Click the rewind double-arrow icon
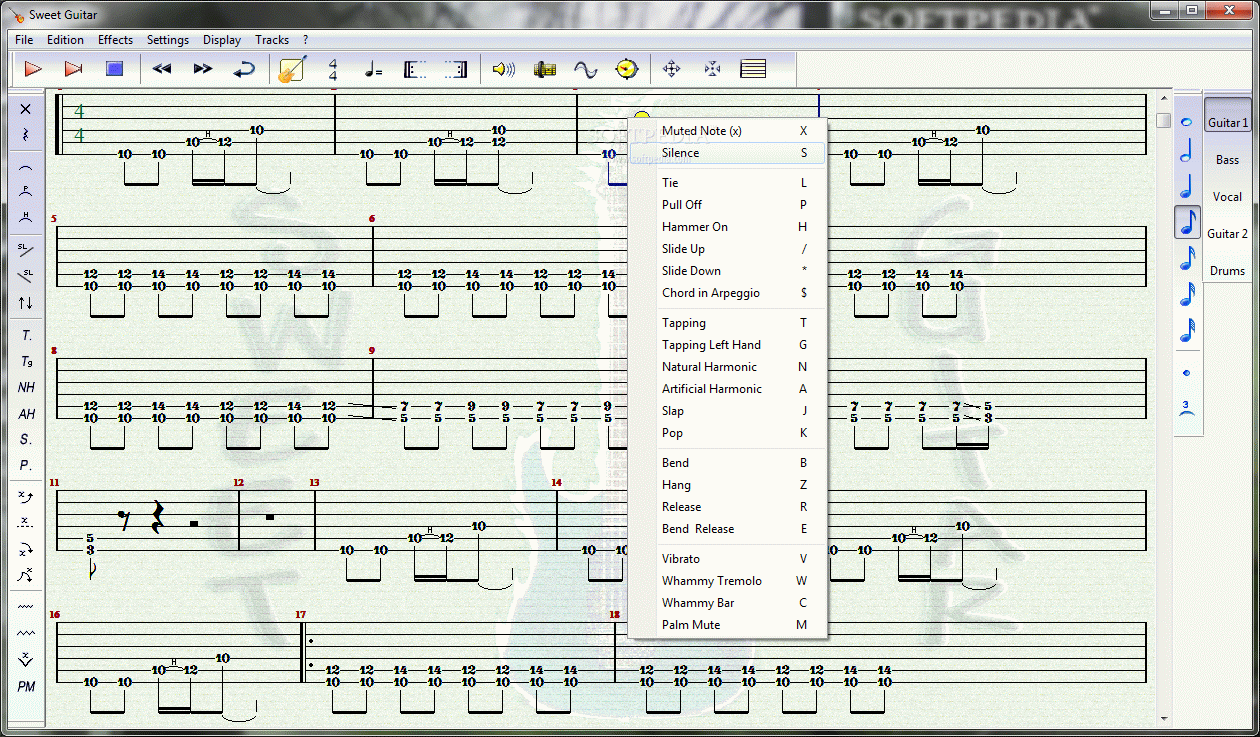Viewport: 1260px width, 737px height. (x=161, y=69)
